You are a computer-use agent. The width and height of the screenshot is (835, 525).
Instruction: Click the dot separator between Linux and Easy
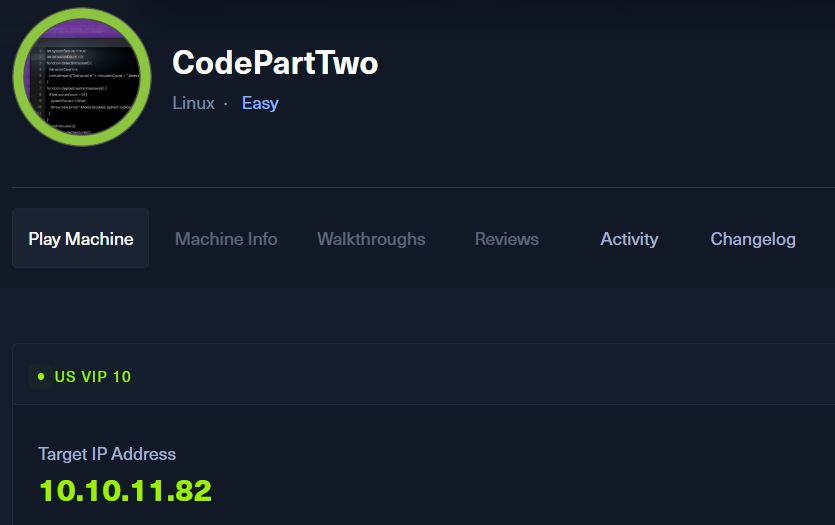coord(226,103)
